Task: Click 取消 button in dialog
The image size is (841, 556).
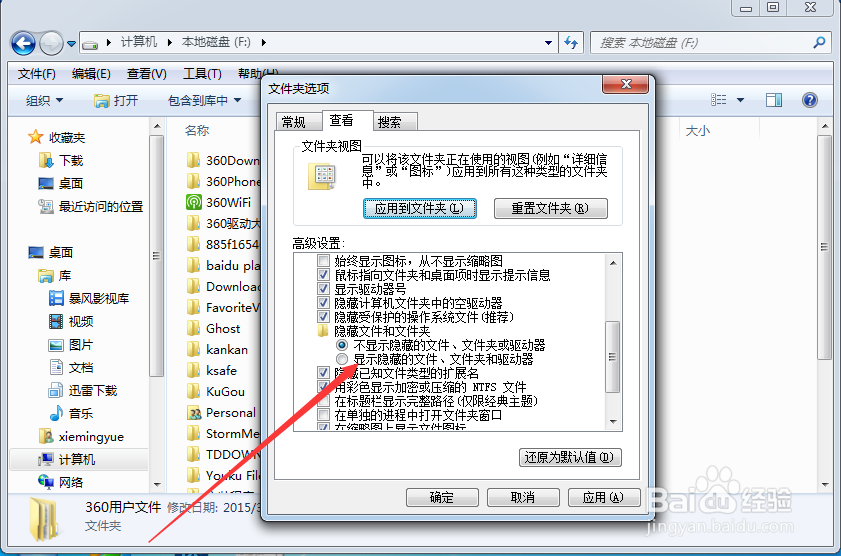Action: (x=523, y=498)
